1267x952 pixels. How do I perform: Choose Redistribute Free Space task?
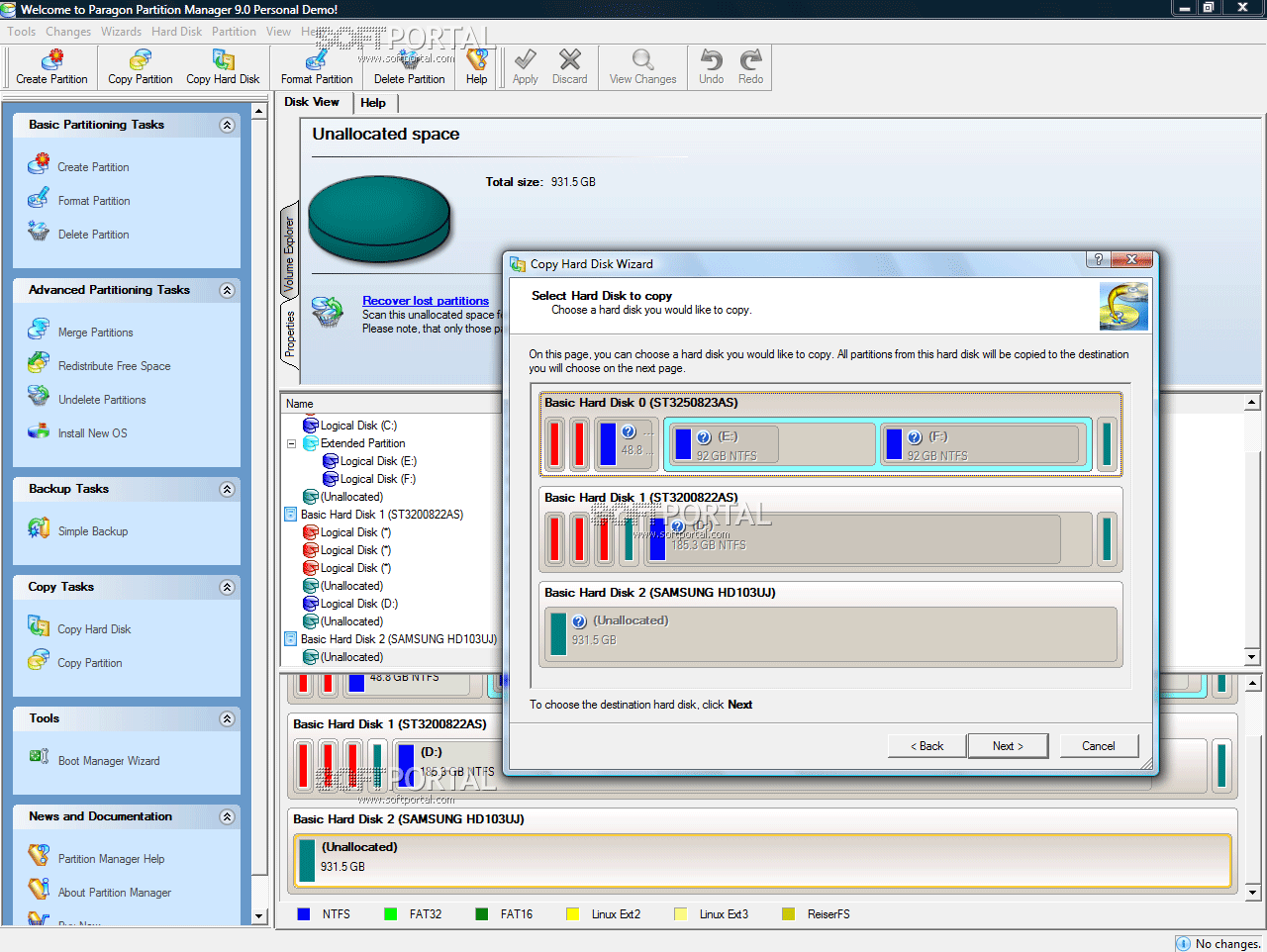114,366
